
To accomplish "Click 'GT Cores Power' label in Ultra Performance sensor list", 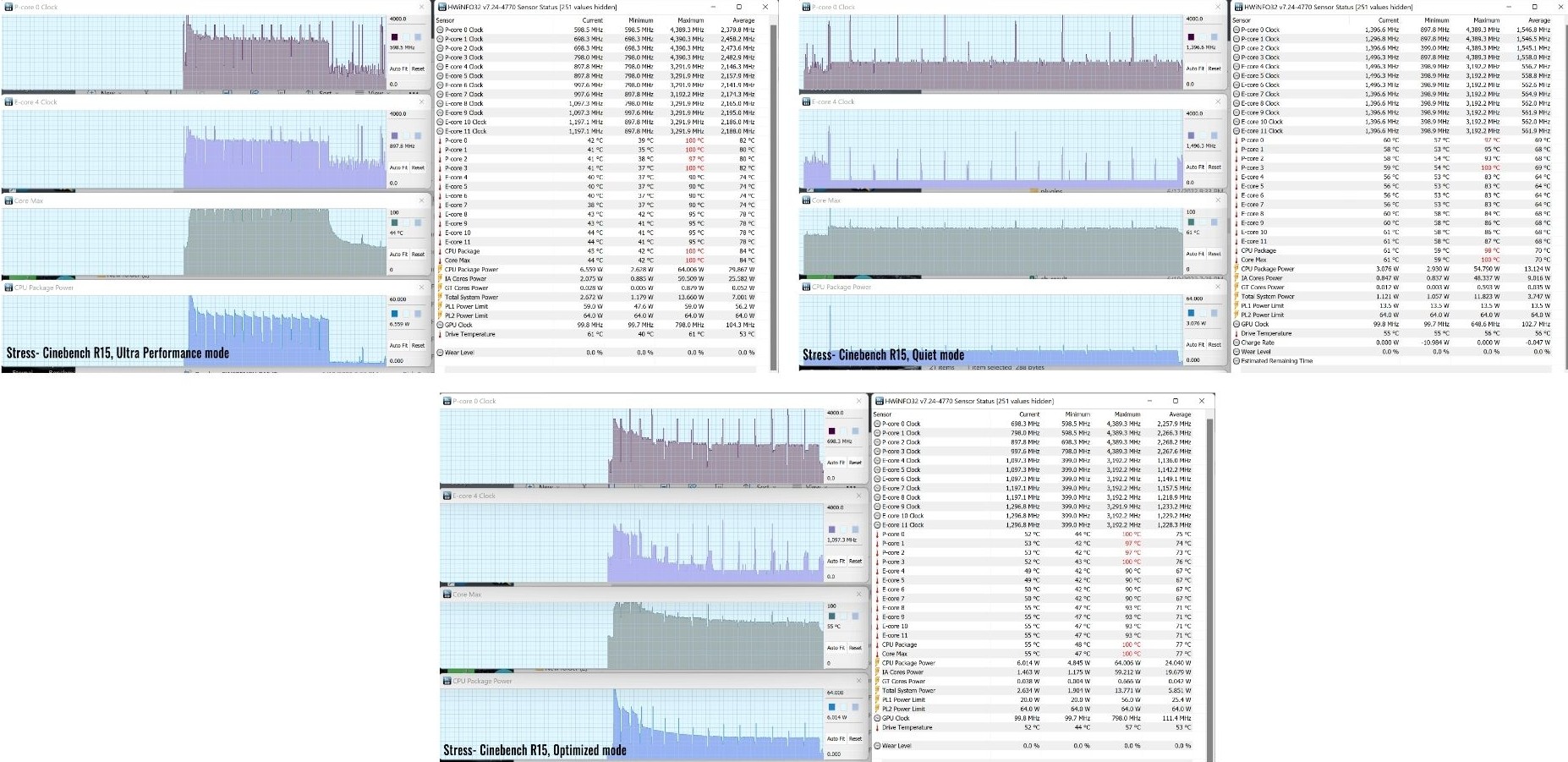I will click(467, 288).
